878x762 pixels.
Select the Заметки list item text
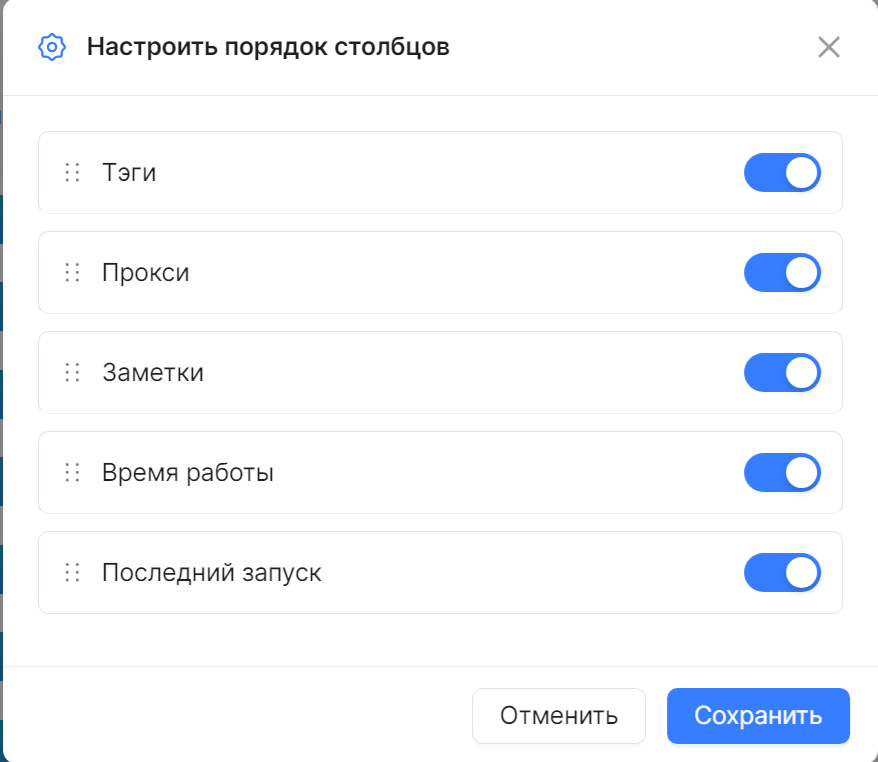point(153,372)
